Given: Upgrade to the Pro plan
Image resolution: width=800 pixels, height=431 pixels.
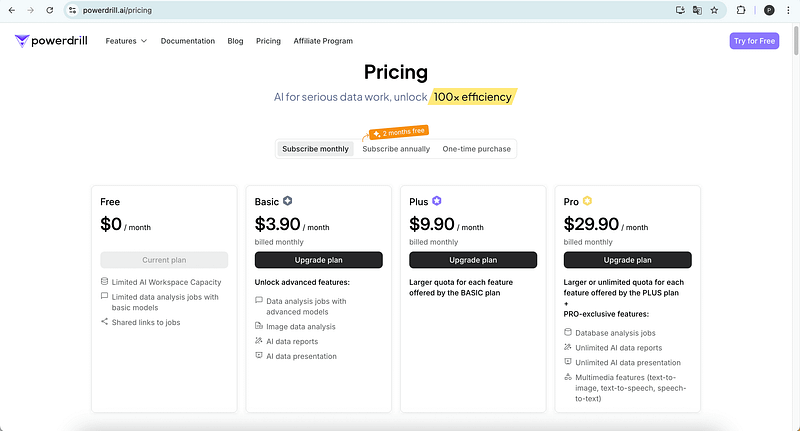Looking at the screenshot, I should coord(628,260).
